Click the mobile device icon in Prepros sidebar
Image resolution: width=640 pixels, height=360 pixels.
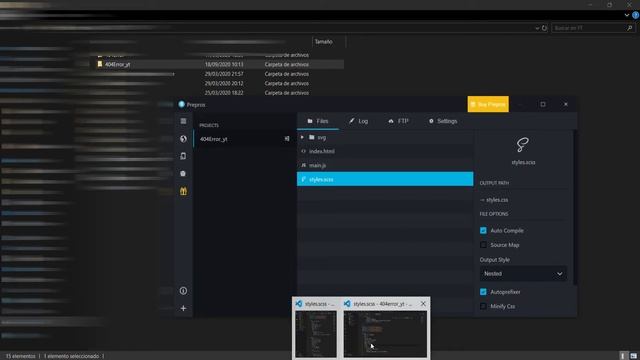(183, 156)
